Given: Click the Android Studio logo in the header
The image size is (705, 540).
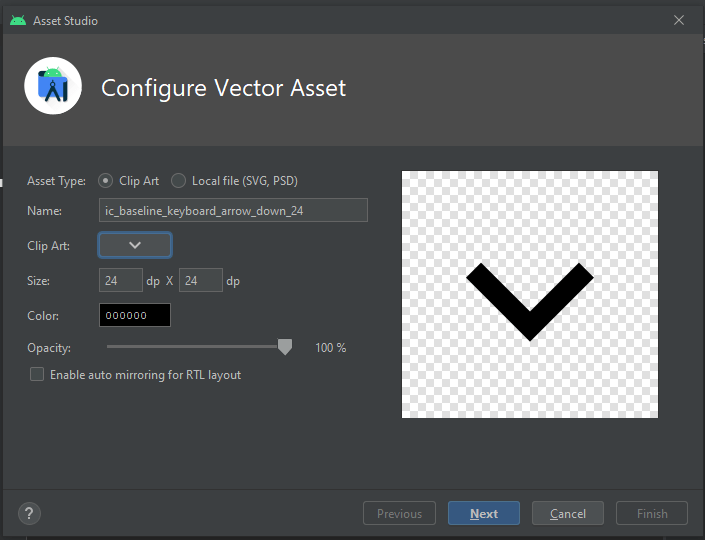Looking at the screenshot, I should pos(53,85).
